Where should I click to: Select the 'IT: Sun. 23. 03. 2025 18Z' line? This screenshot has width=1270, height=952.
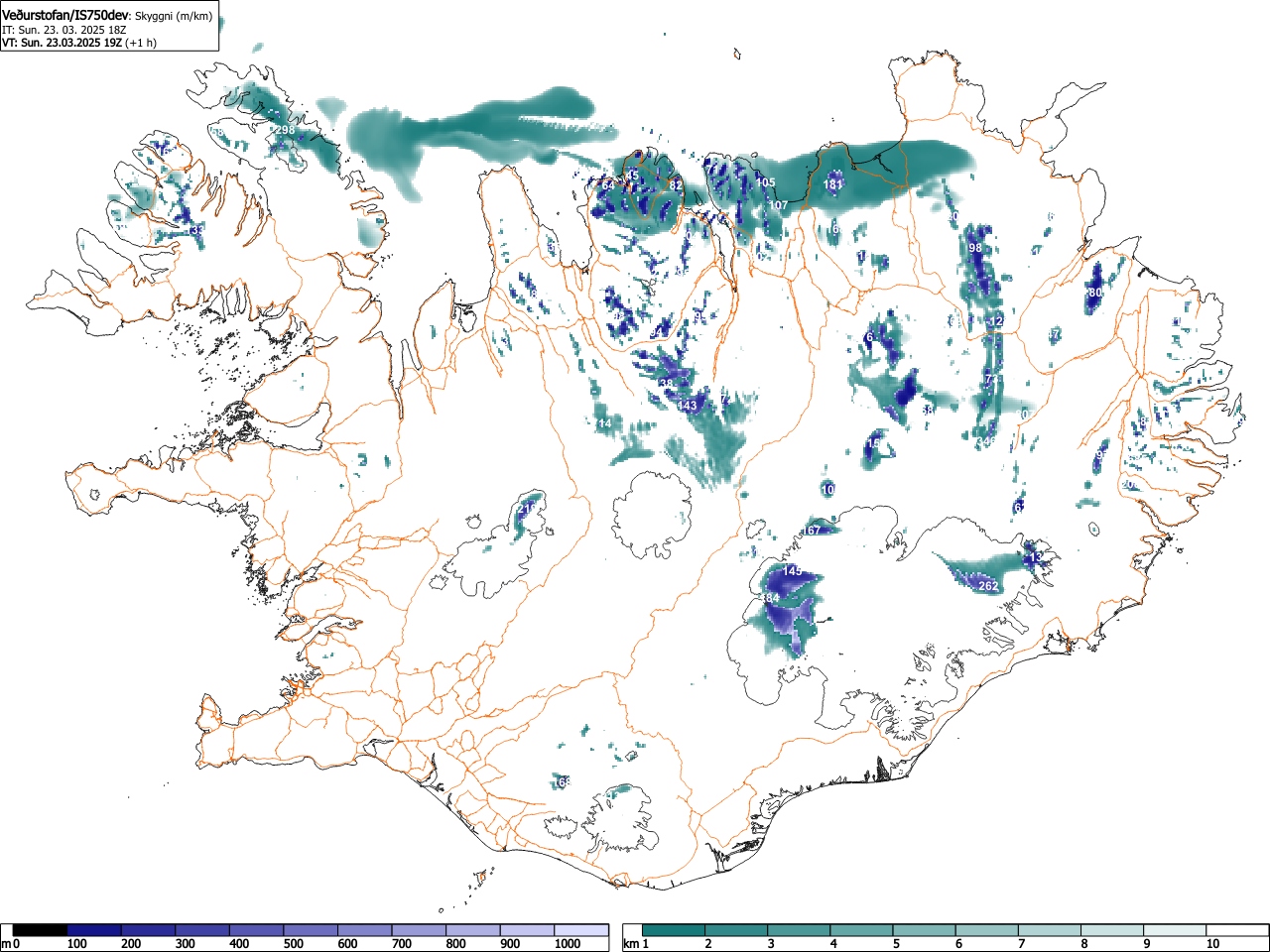coord(64,30)
